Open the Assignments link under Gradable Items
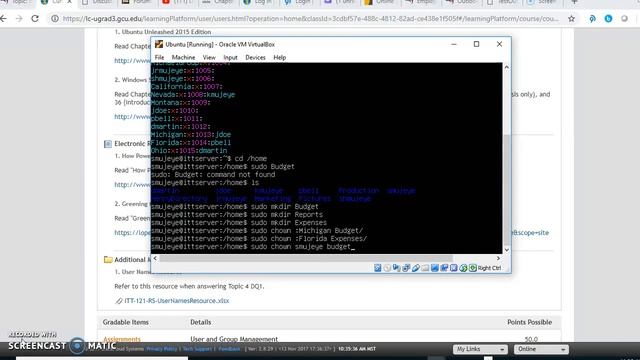The width and height of the screenshot is (640, 360). point(122,339)
